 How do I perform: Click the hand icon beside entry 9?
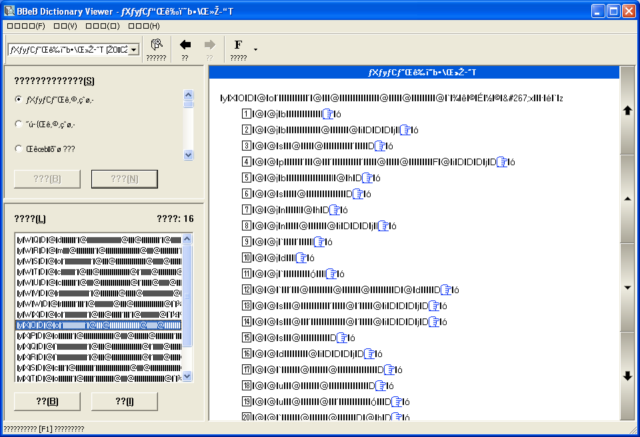click(x=319, y=242)
